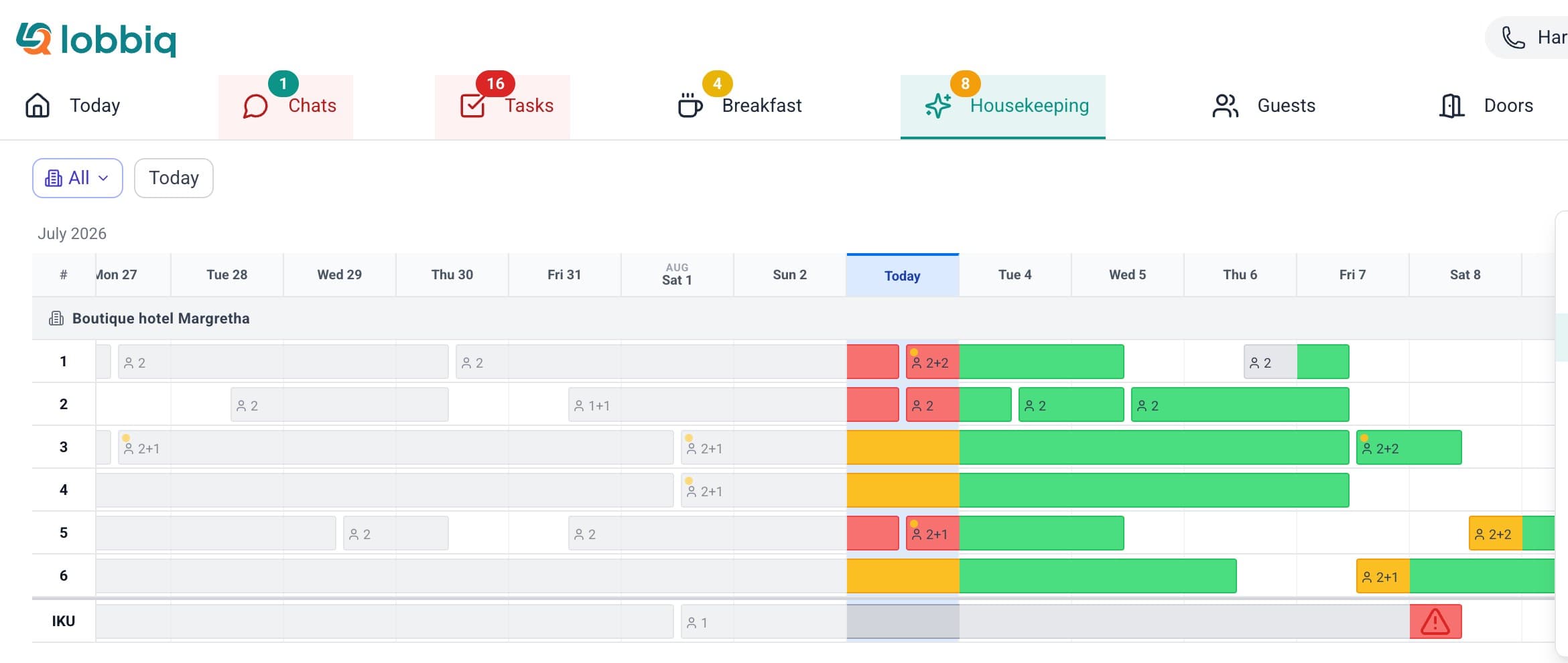This screenshot has height=663, width=1568.
Task: Open room 5's orange 2+2 booking
Action: click(x=1496, y=533)
